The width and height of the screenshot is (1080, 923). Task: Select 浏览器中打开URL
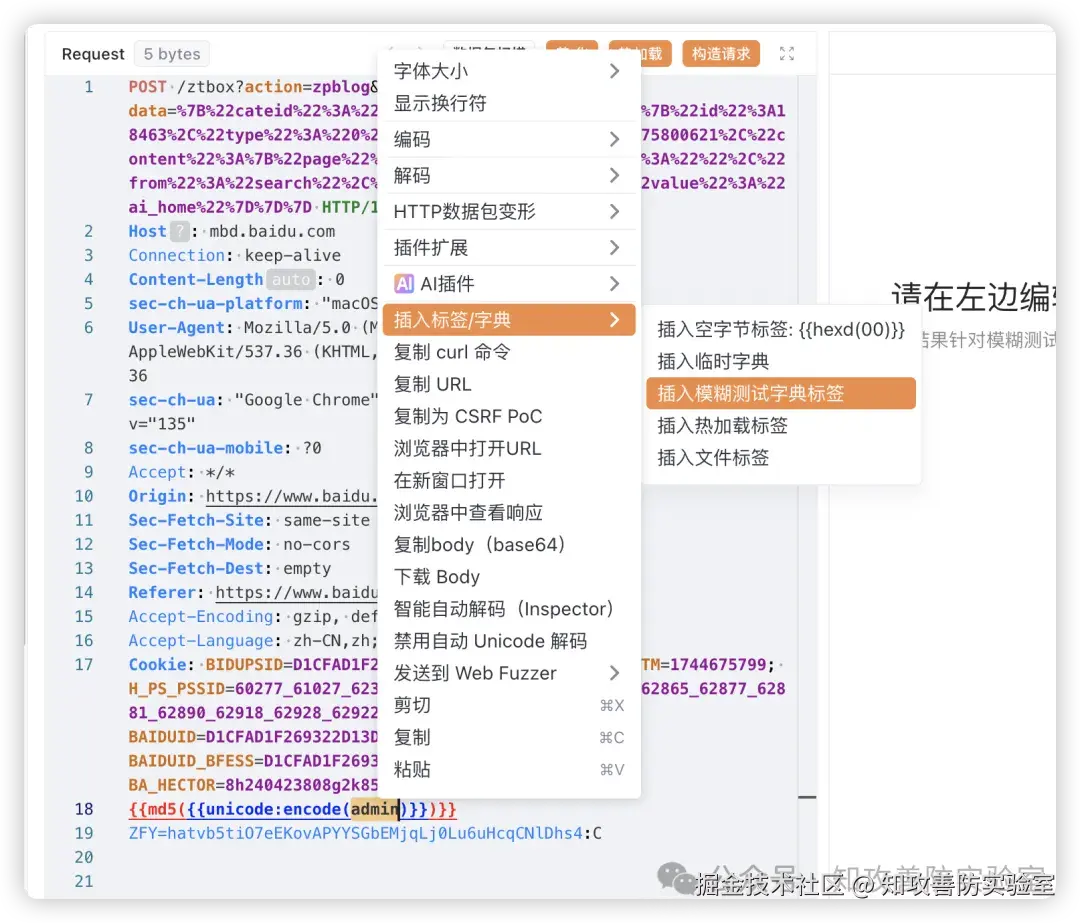[508, 448]
